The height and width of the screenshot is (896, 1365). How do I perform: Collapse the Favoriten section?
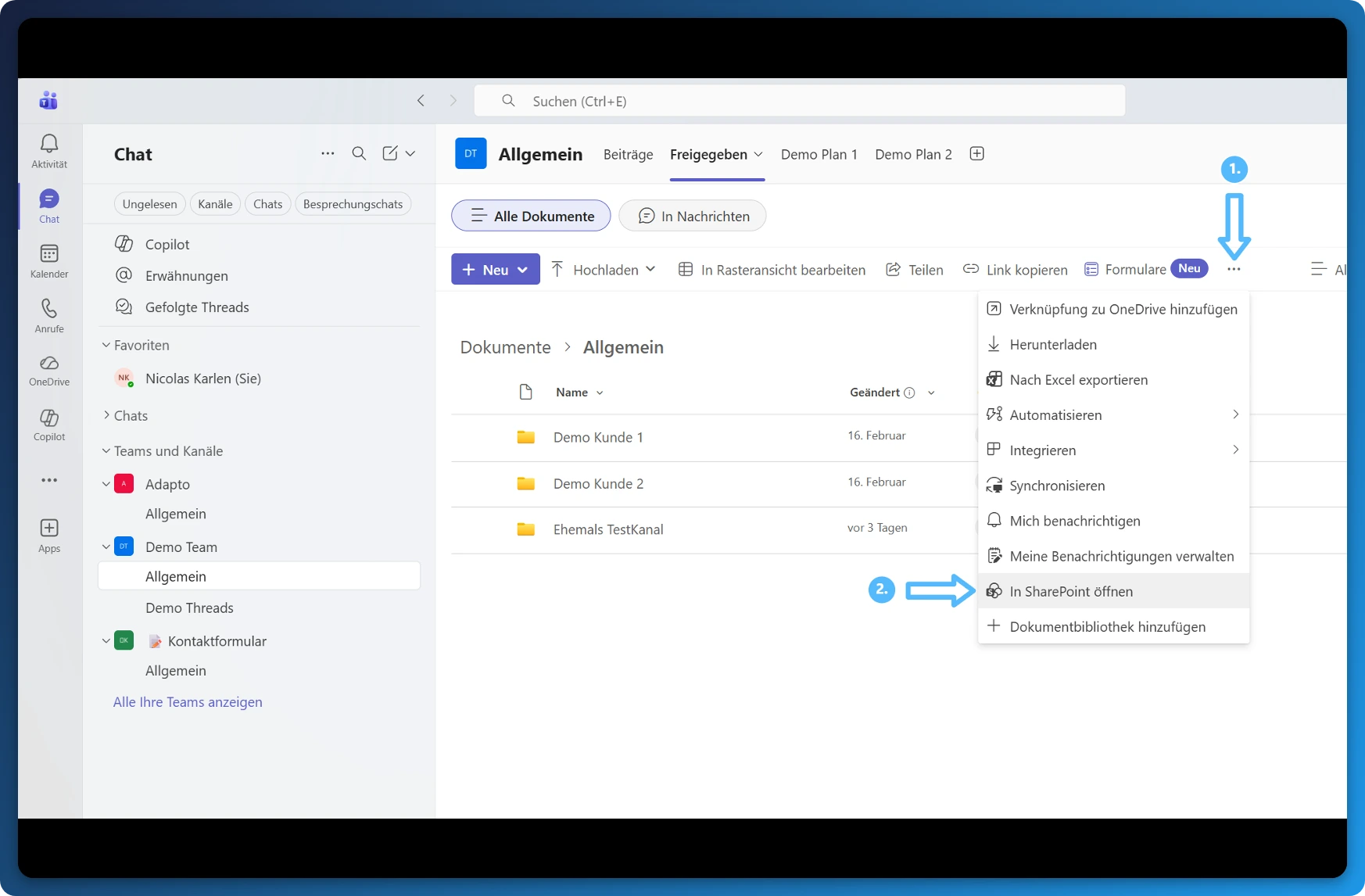pyautogui.click(x=106, y=345)
